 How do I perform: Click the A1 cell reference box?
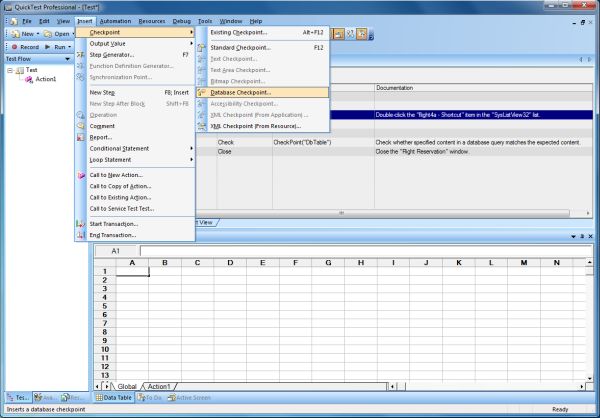click(116, 251)
